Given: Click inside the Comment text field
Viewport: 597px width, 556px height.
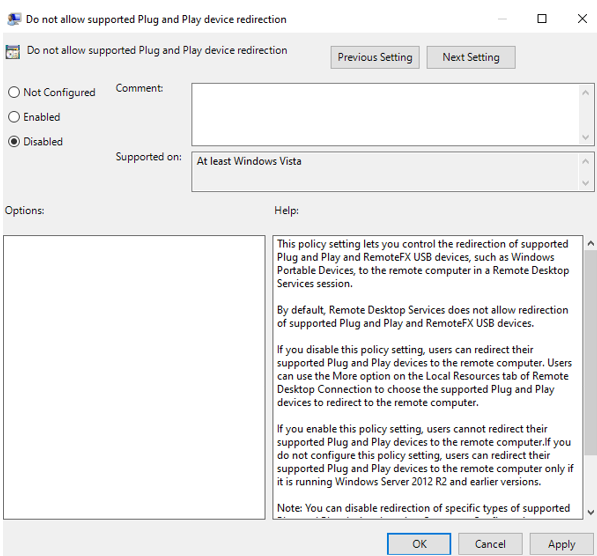Looking at the screenshot, I should [x=386, y=115].
